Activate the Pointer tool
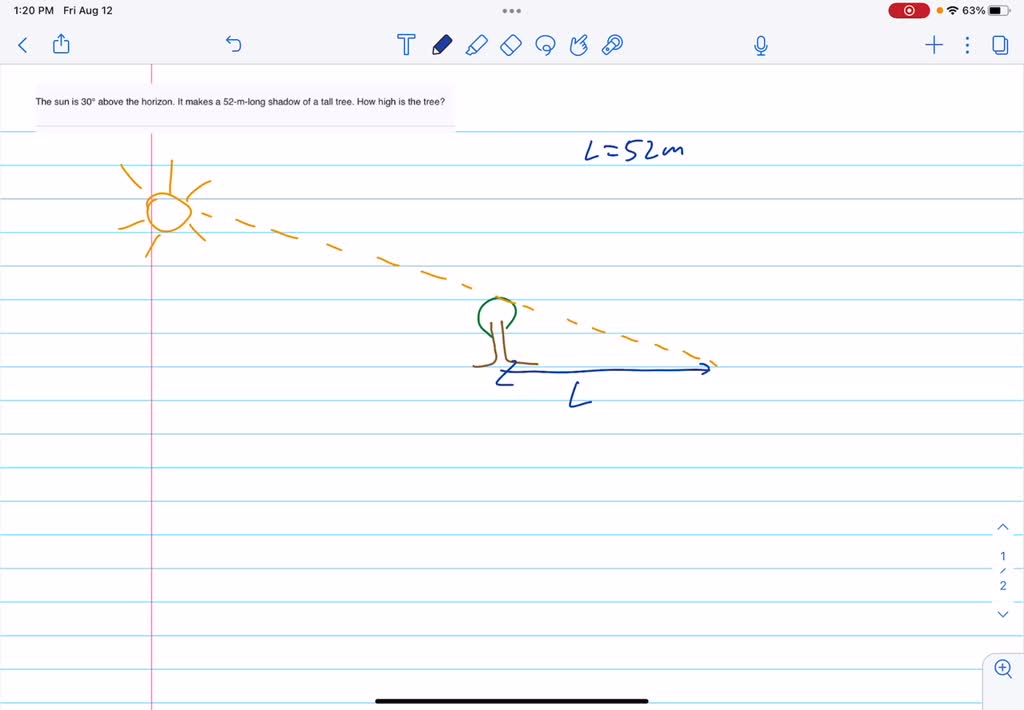This screenshot has width=1024, height=710. tap(578, 45)
